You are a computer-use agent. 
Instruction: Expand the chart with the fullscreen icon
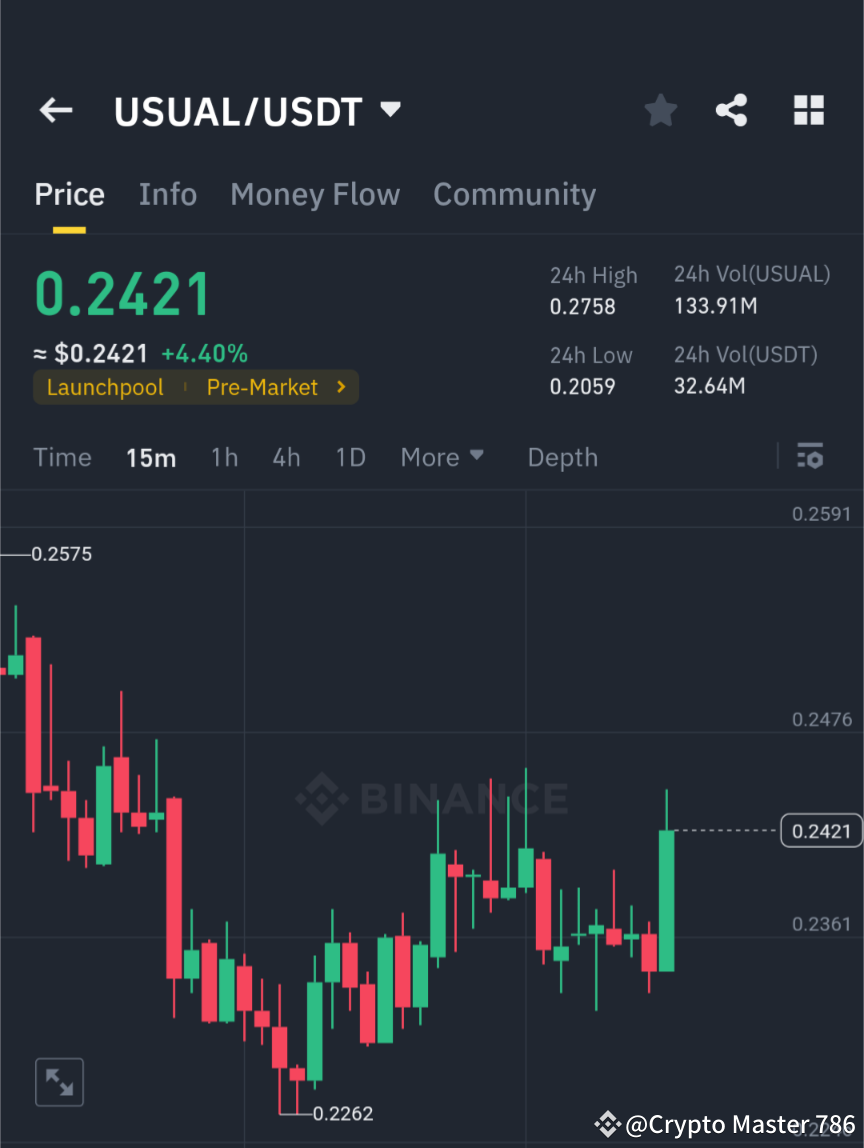point(59,1081)
